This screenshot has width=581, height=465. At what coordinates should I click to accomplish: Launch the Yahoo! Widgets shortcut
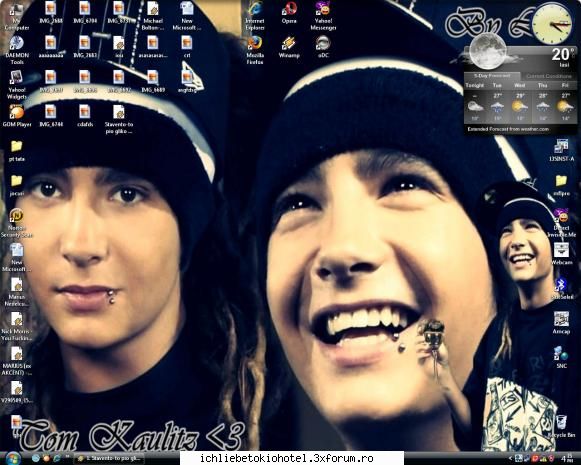[x=17, y=84]
